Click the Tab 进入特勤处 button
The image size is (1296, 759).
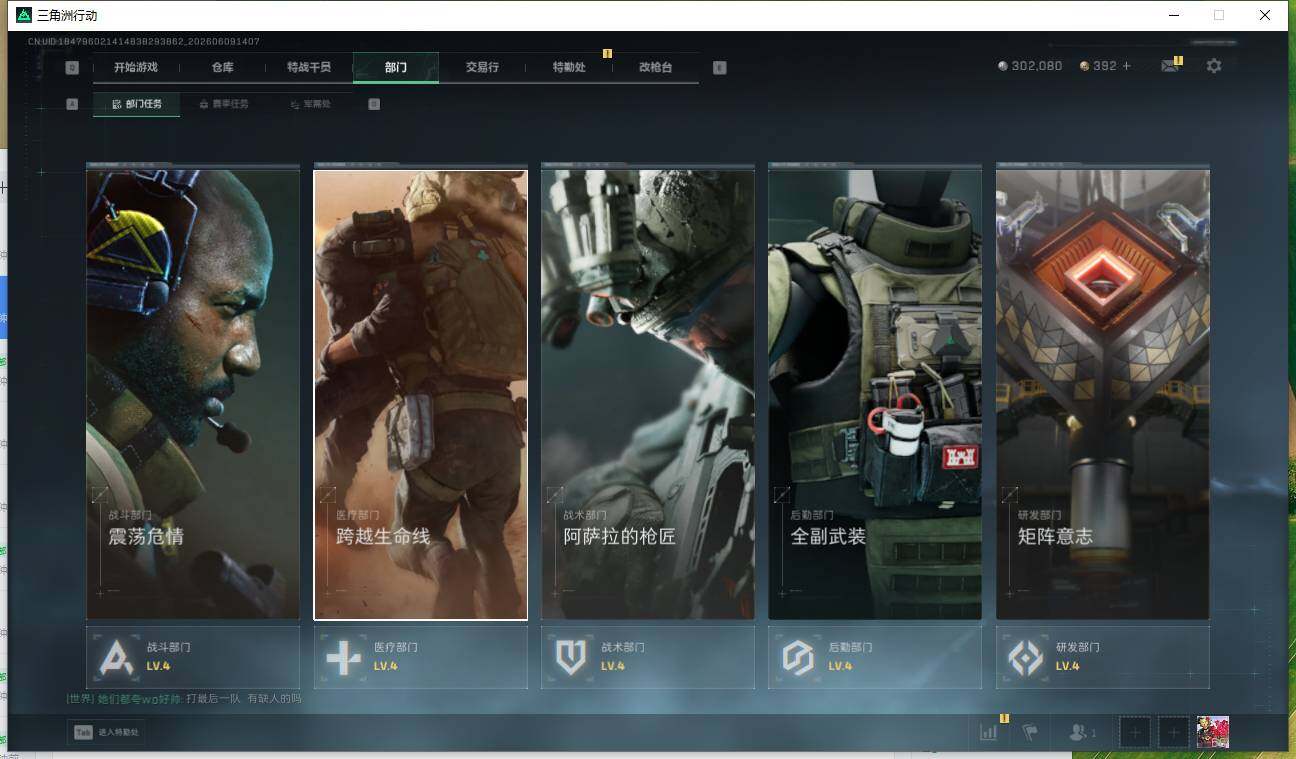pyautogui.click(x=106, y=732)
